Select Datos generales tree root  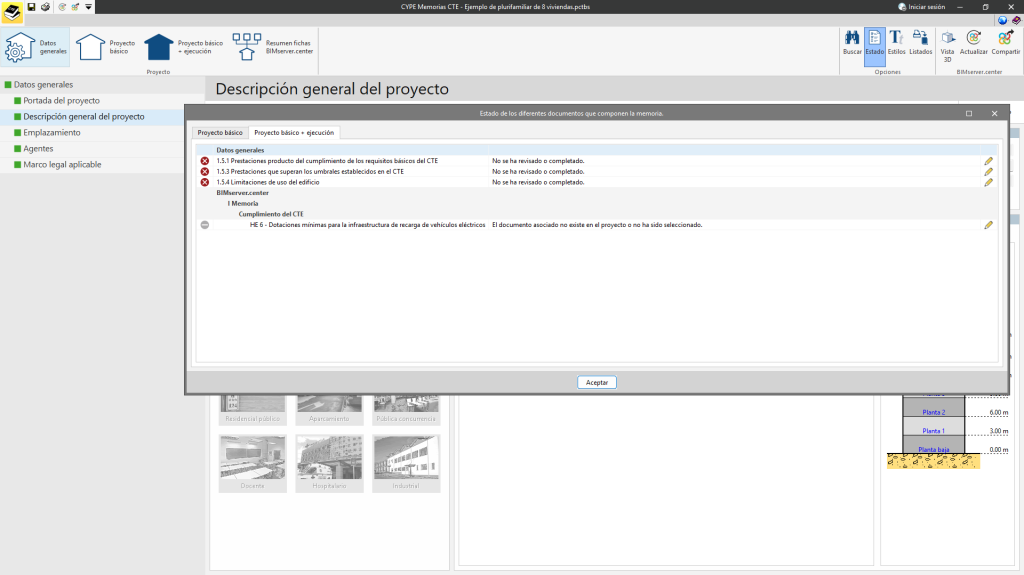pos(43,85)
